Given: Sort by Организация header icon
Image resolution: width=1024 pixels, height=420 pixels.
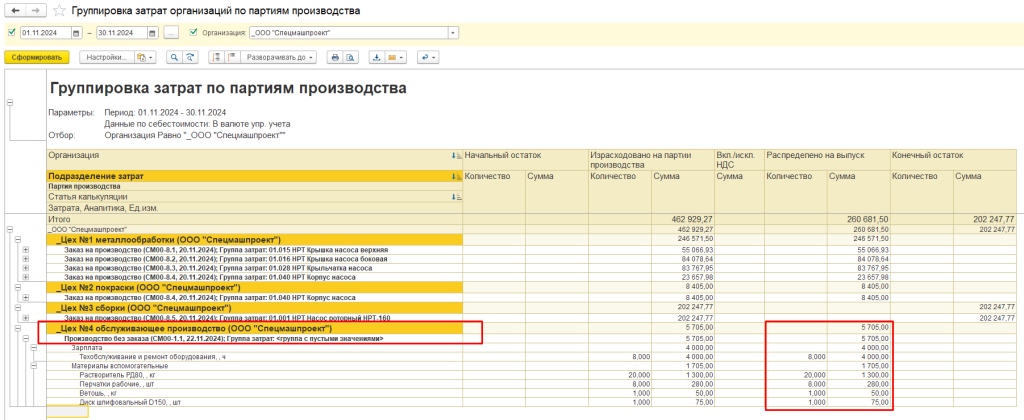Looking at the screenshot, I should coord(456,155).
